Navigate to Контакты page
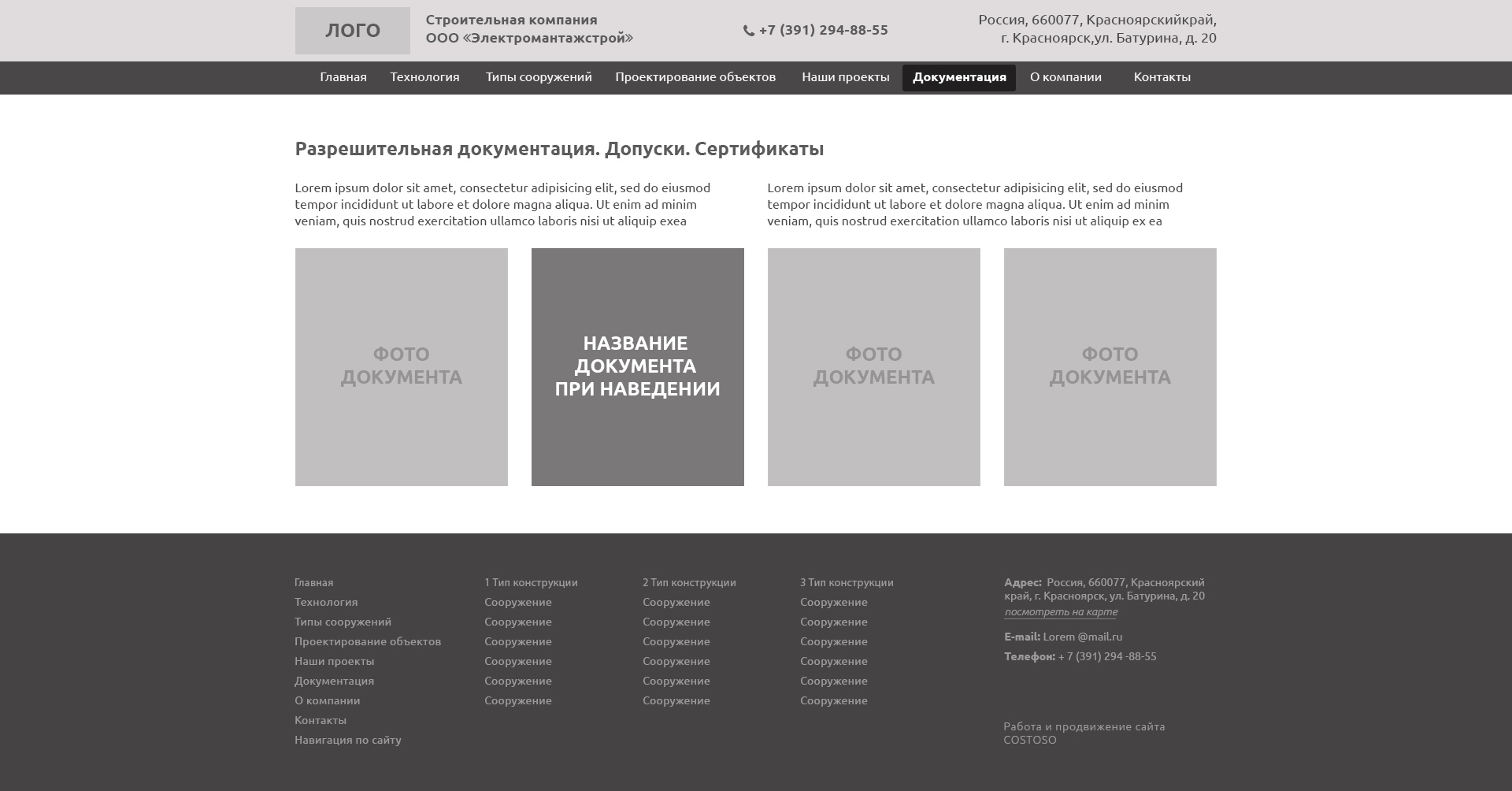The height and width of the screenshot is (791, 1512). (1162, 77)
